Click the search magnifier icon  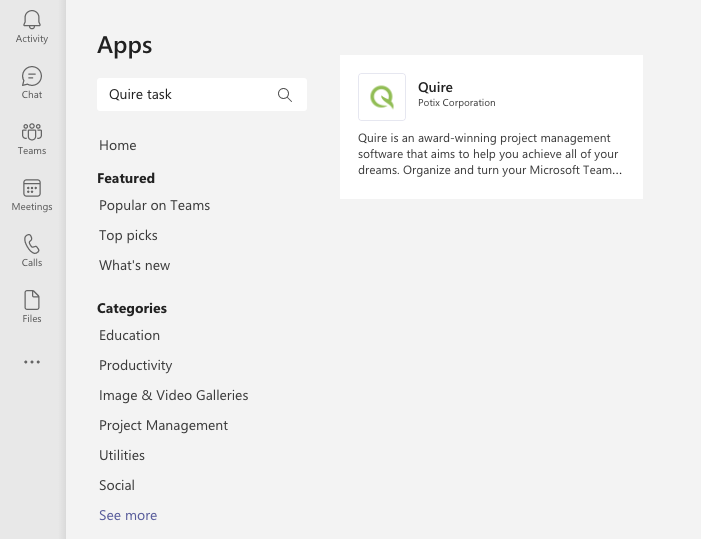[x=285, y=95]
